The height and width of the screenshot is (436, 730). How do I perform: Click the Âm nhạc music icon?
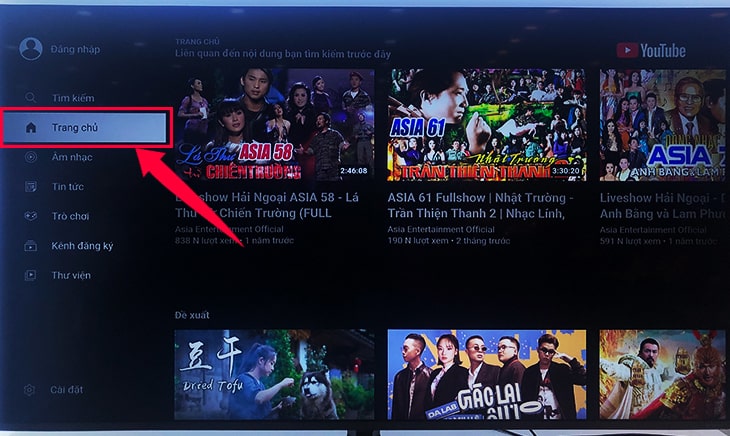[x=31, y=157]
